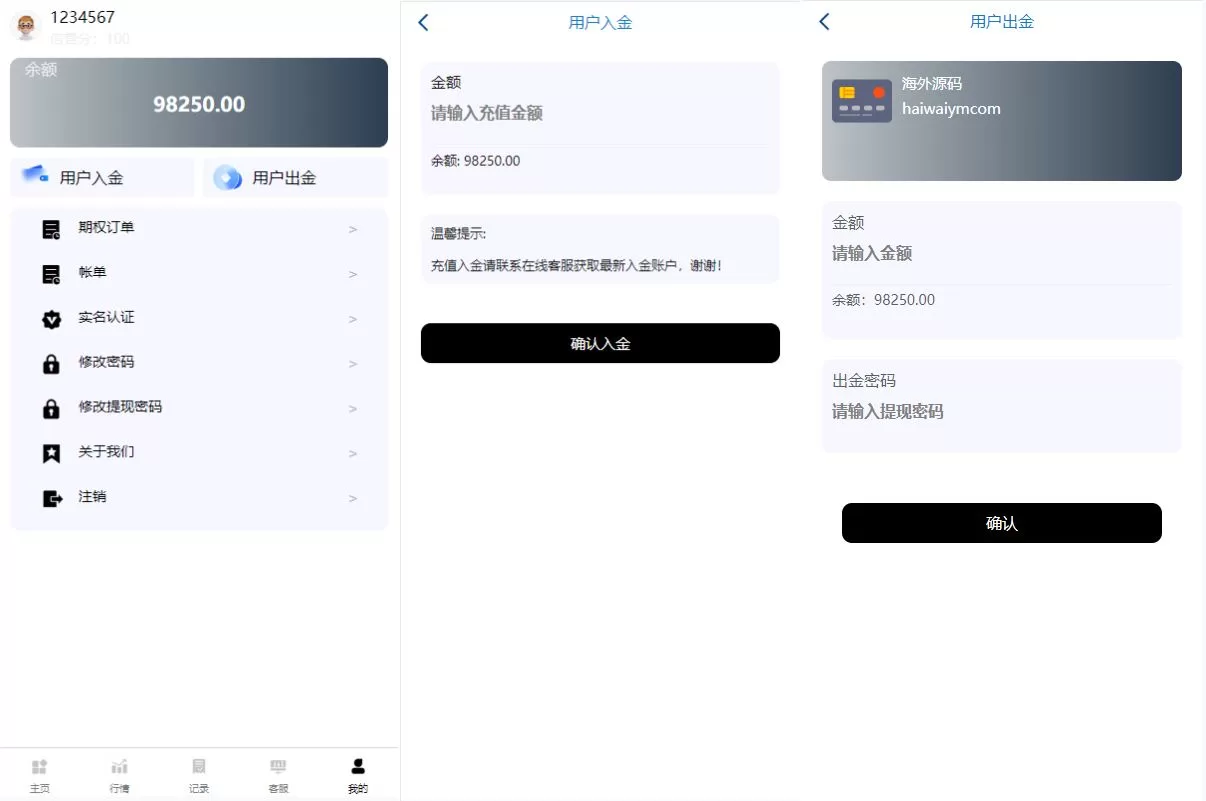The image size is (1206, 801).
Task: Click the 余额：98250.00 text on 用户出金
Action: 884,300
